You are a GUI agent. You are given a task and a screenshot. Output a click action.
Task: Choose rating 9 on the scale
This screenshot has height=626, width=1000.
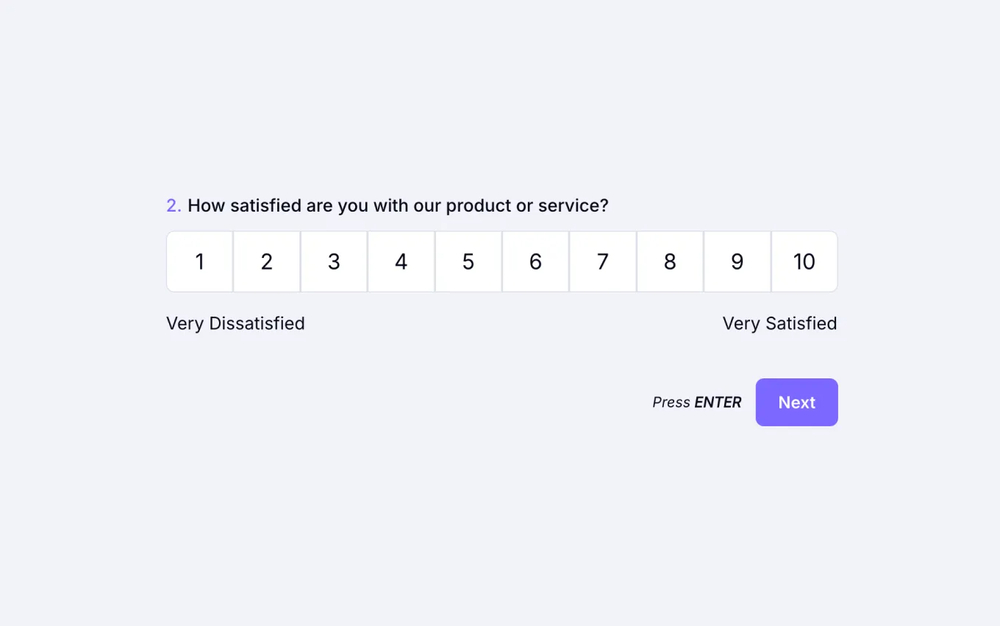[737, 261]
